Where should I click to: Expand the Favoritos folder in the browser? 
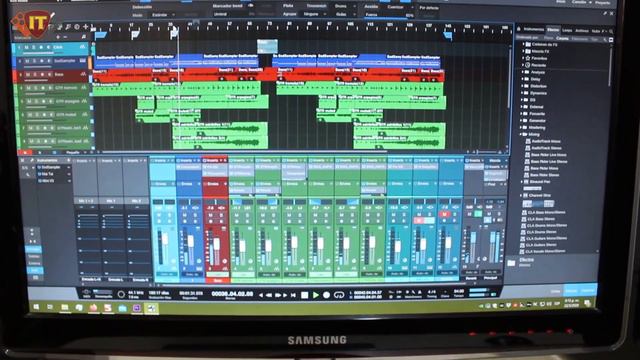tap(523, 58)
